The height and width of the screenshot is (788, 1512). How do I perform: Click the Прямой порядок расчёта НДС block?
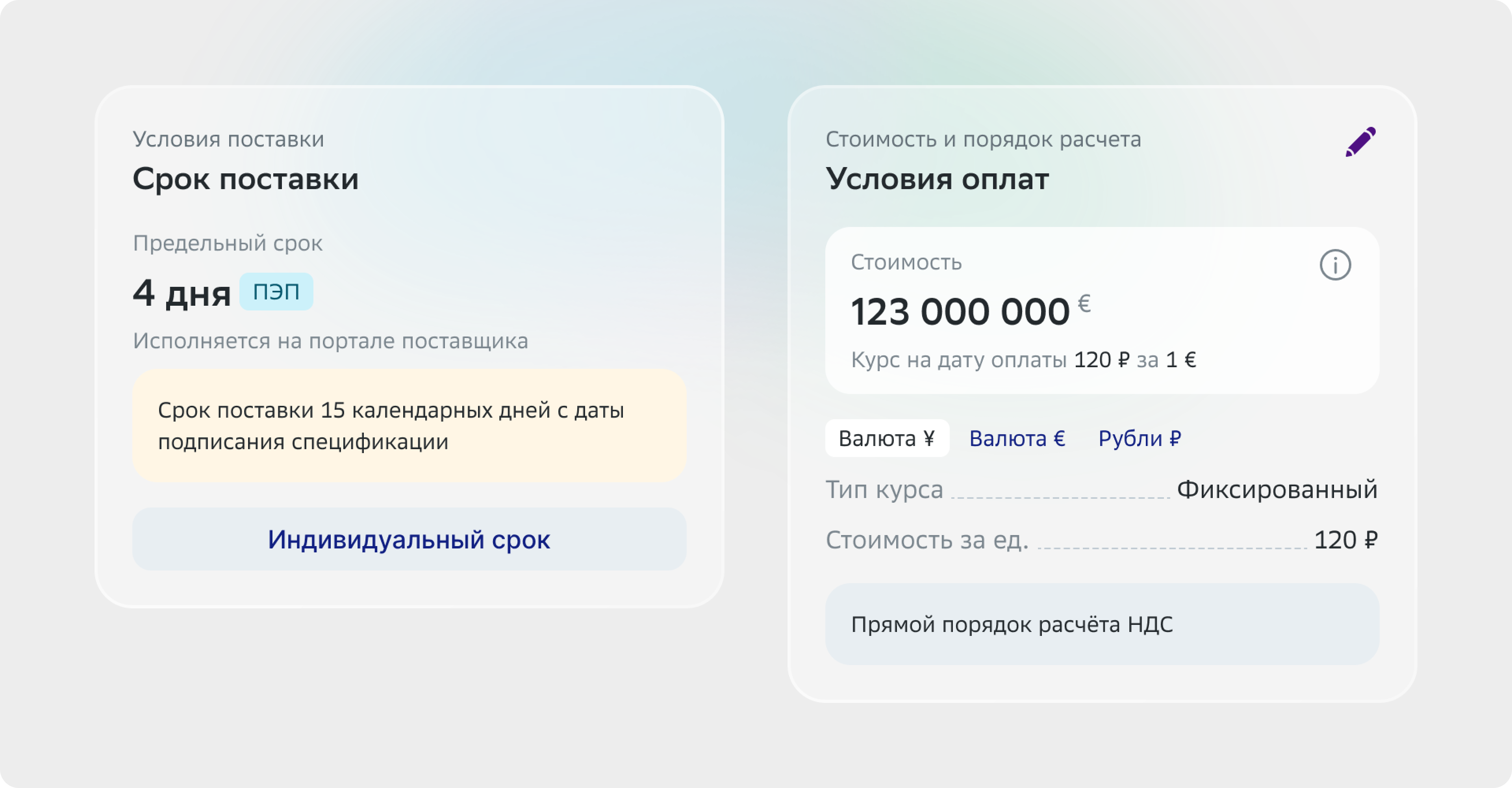(1102, 624)
